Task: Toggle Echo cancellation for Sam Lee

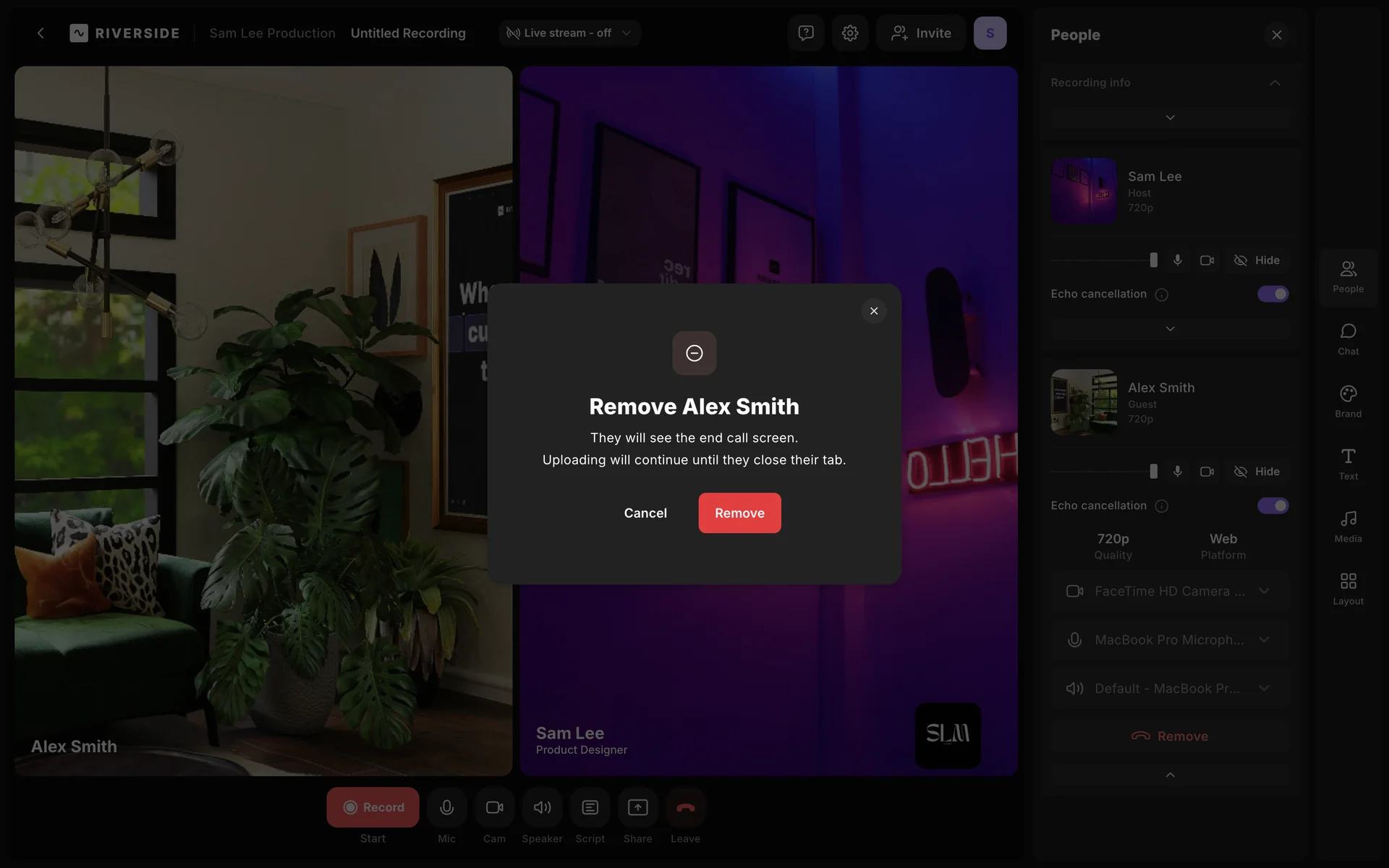Action: (x=1273, y=294)
